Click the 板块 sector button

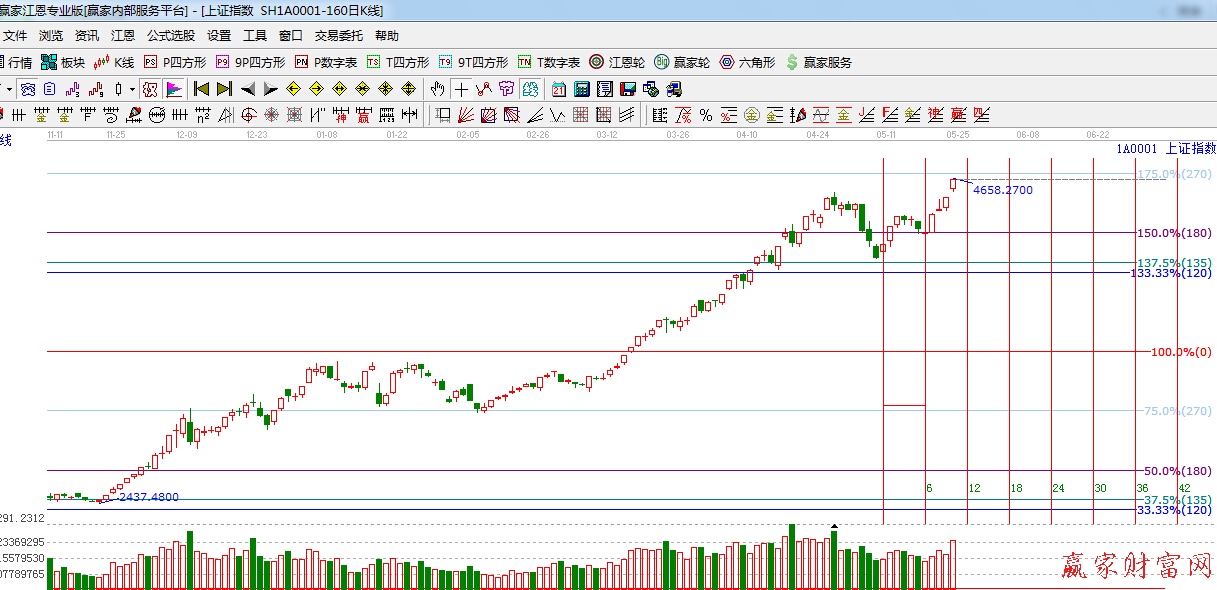click(63, 62)
